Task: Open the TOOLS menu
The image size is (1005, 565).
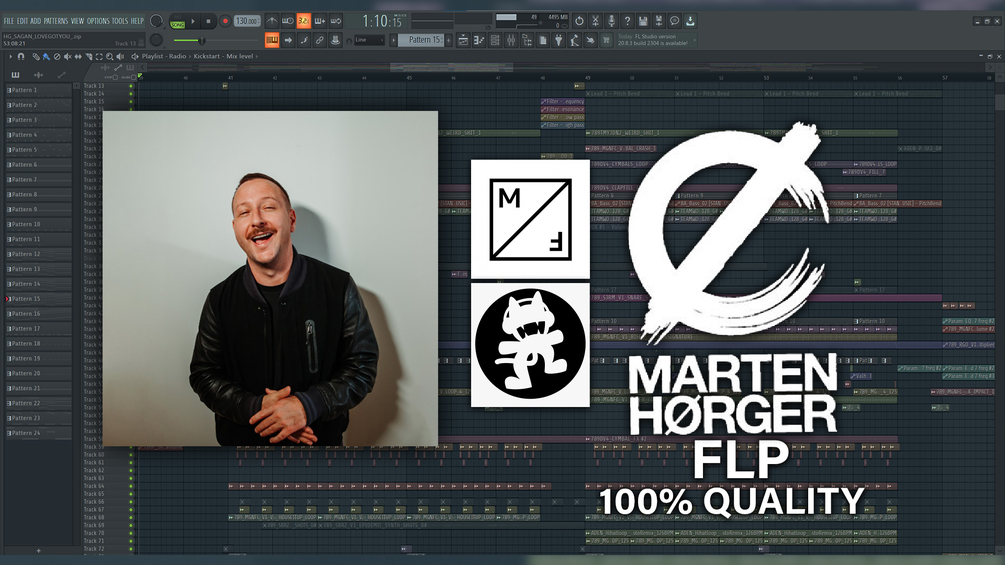Action: tap(120, 21)
